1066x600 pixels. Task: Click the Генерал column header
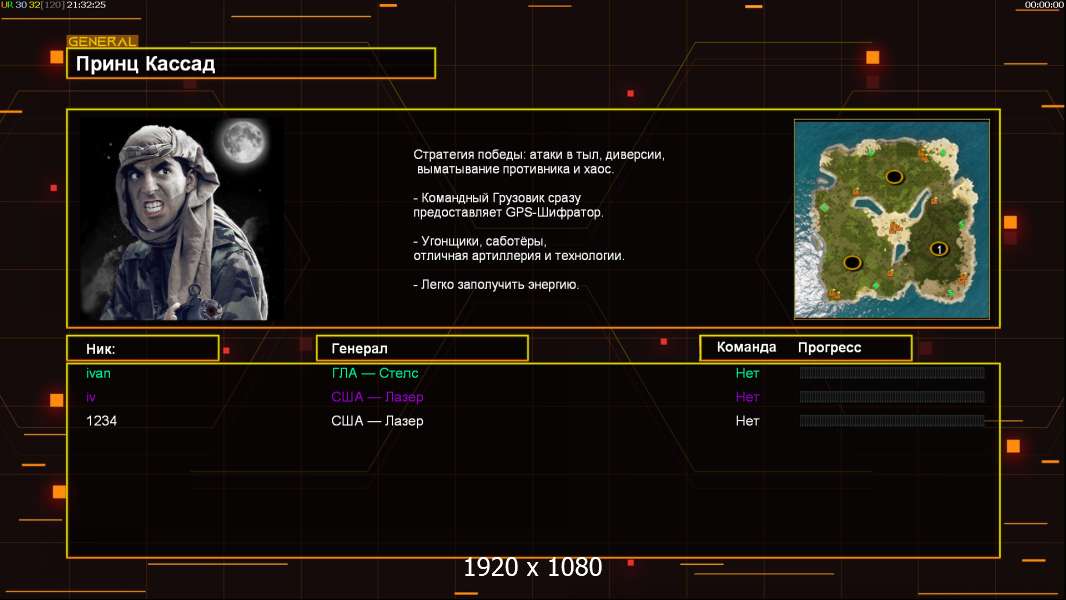(421, 348)
